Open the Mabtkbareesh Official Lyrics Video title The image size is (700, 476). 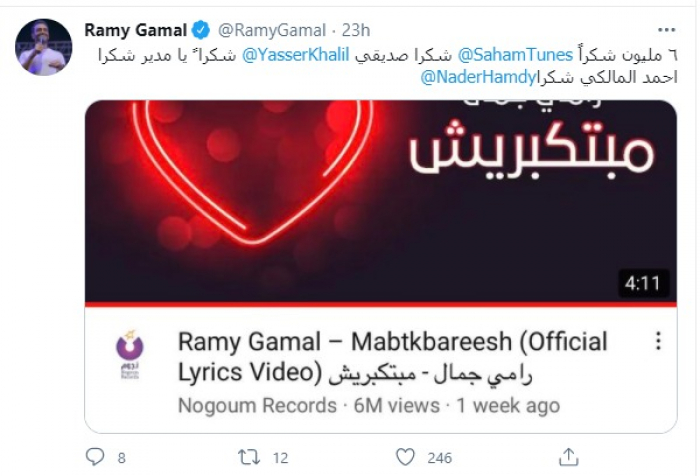click(392, 357)
